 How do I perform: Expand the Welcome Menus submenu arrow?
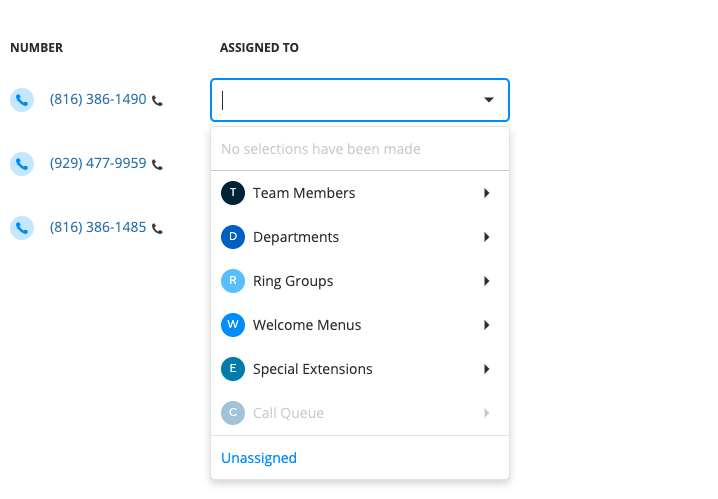coord(486,325)
